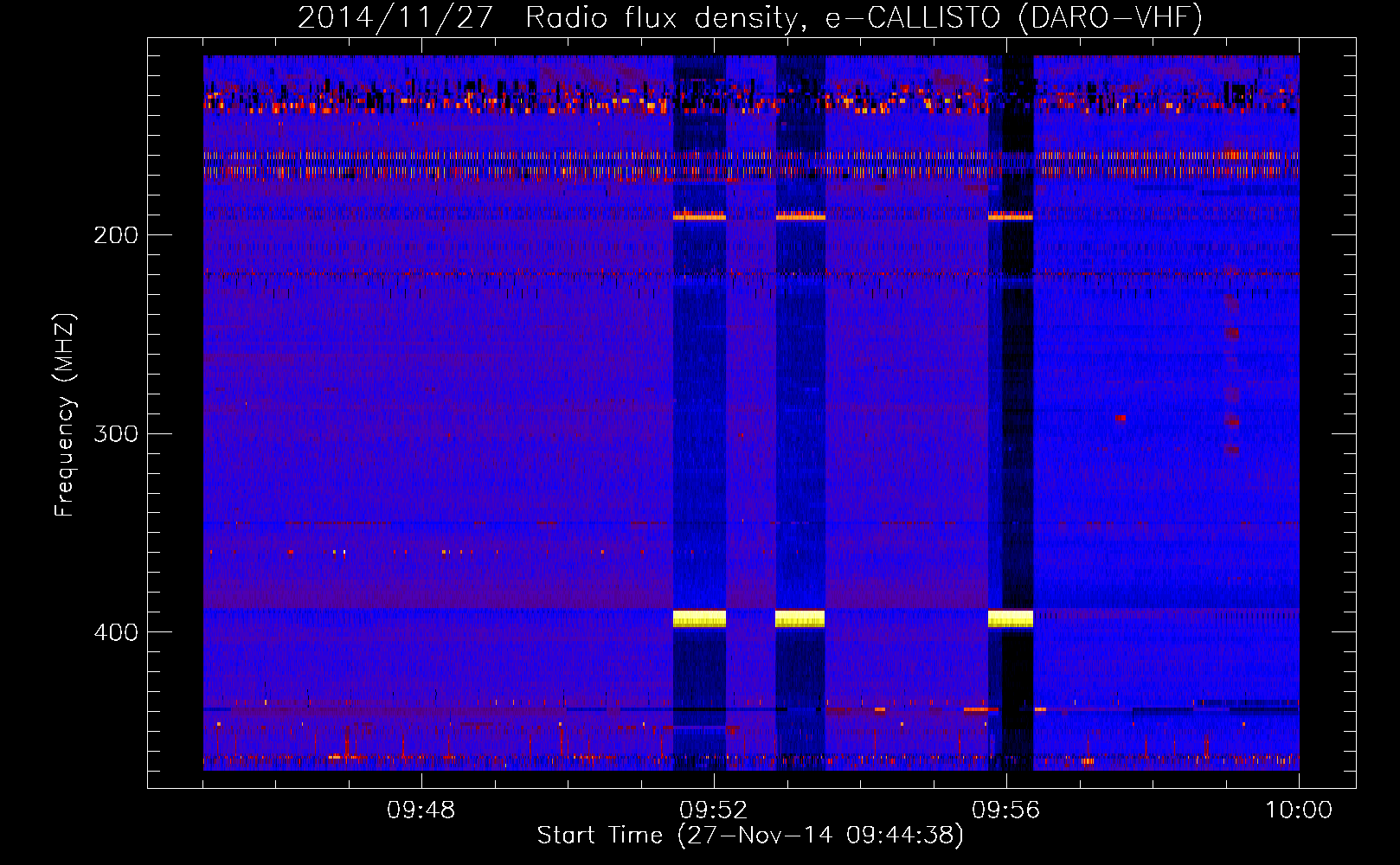Click the orange band near 190 MHz at 09:52
The width and height of the screenshot is (1400, 865).
699,215
